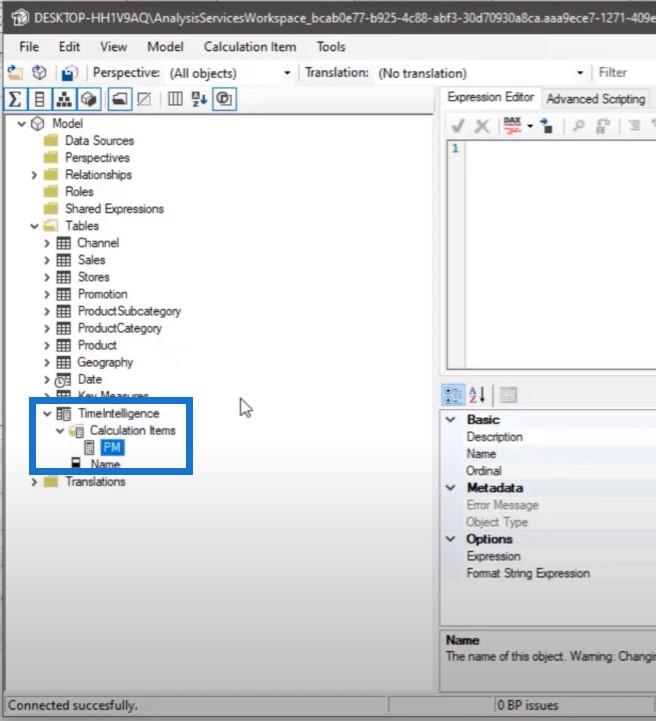Viewport: 656px width, 721px height.
Task: Expand the Channel table
Action: point(47,243)
